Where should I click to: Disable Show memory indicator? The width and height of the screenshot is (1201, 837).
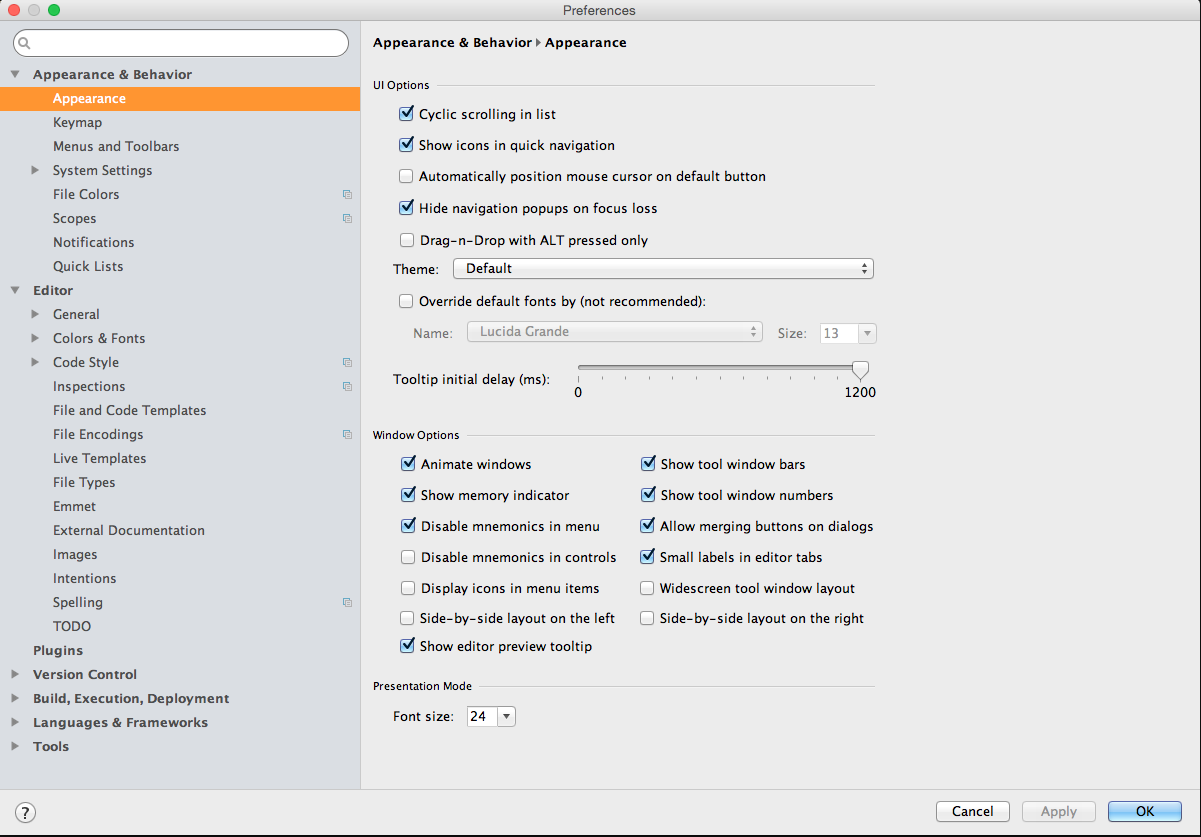[x=408, y=494]
